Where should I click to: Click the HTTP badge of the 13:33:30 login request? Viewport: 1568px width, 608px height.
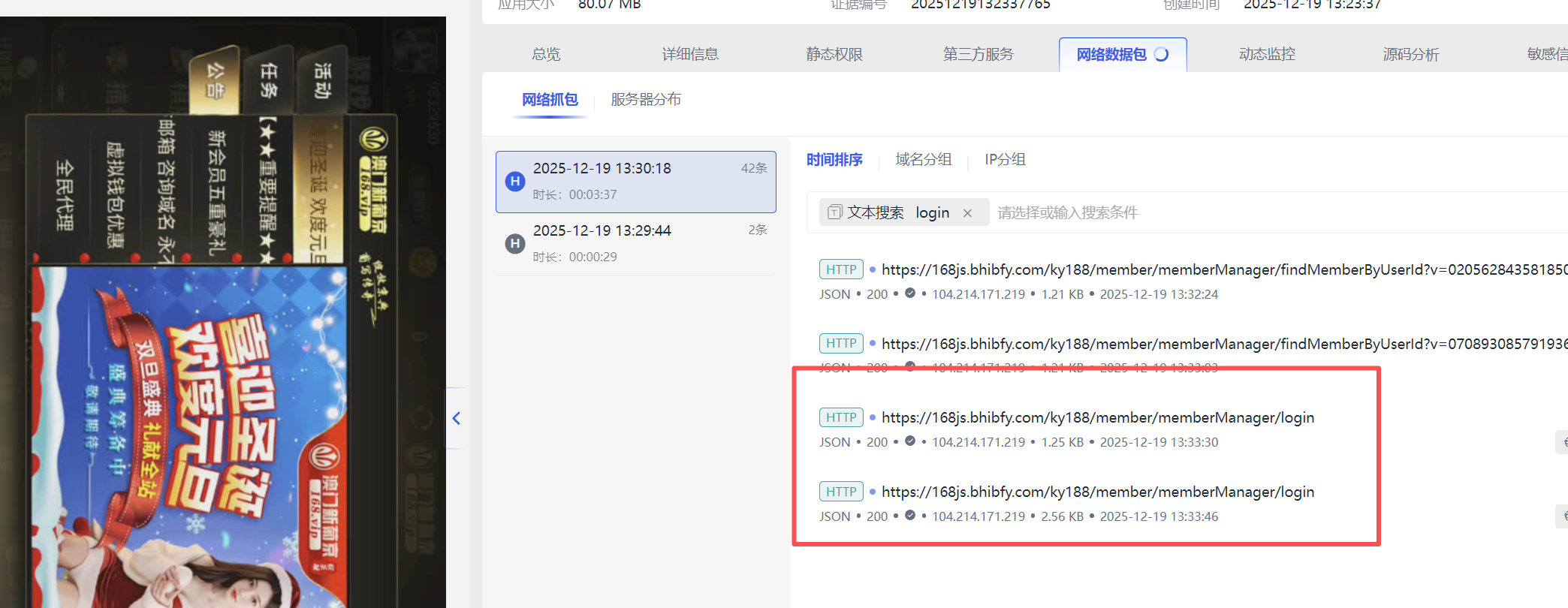[841, 417]
